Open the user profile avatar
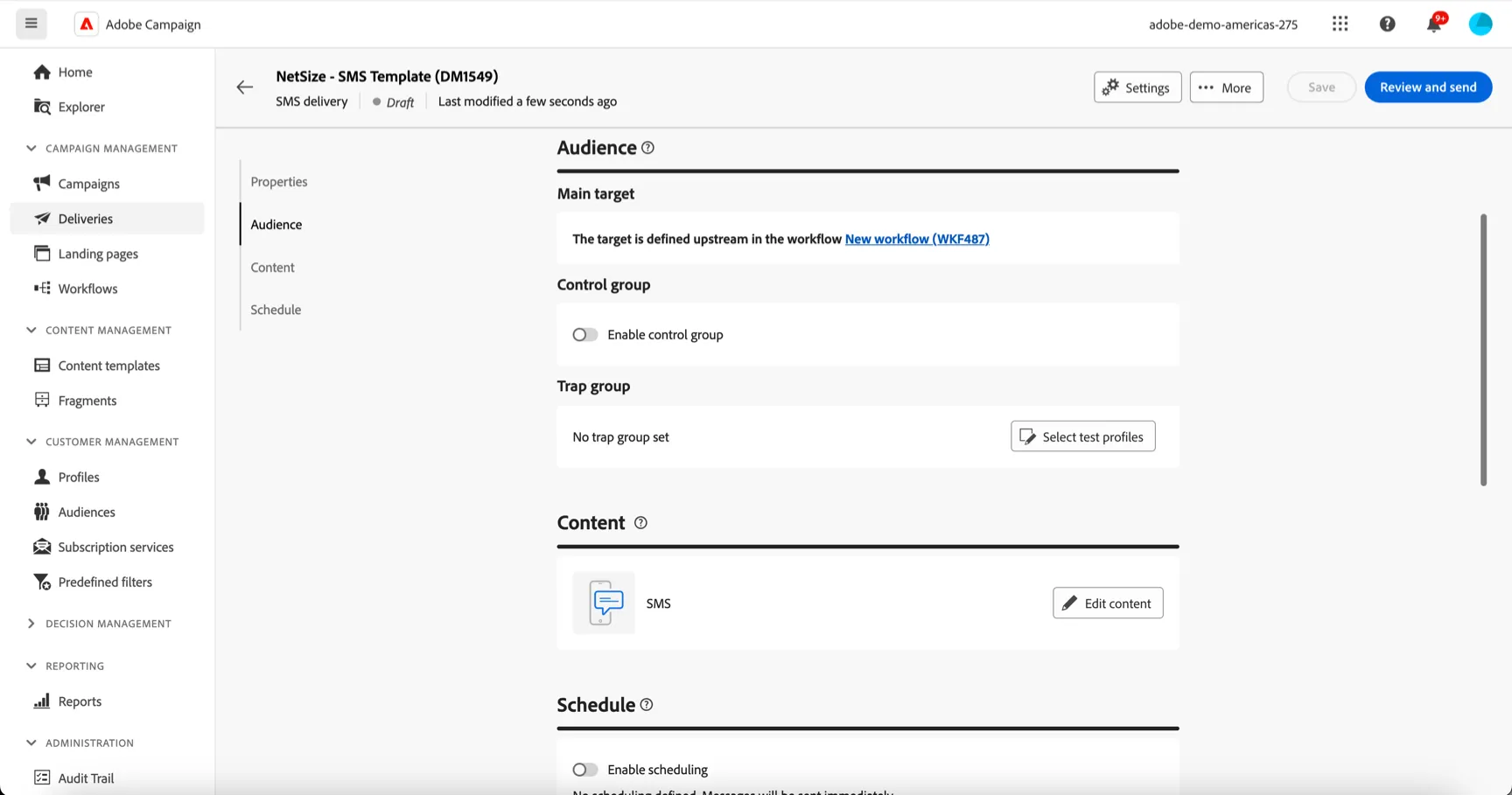Screen dimensions: 1512x795 pyautogui.click(x=1480, y=24)
